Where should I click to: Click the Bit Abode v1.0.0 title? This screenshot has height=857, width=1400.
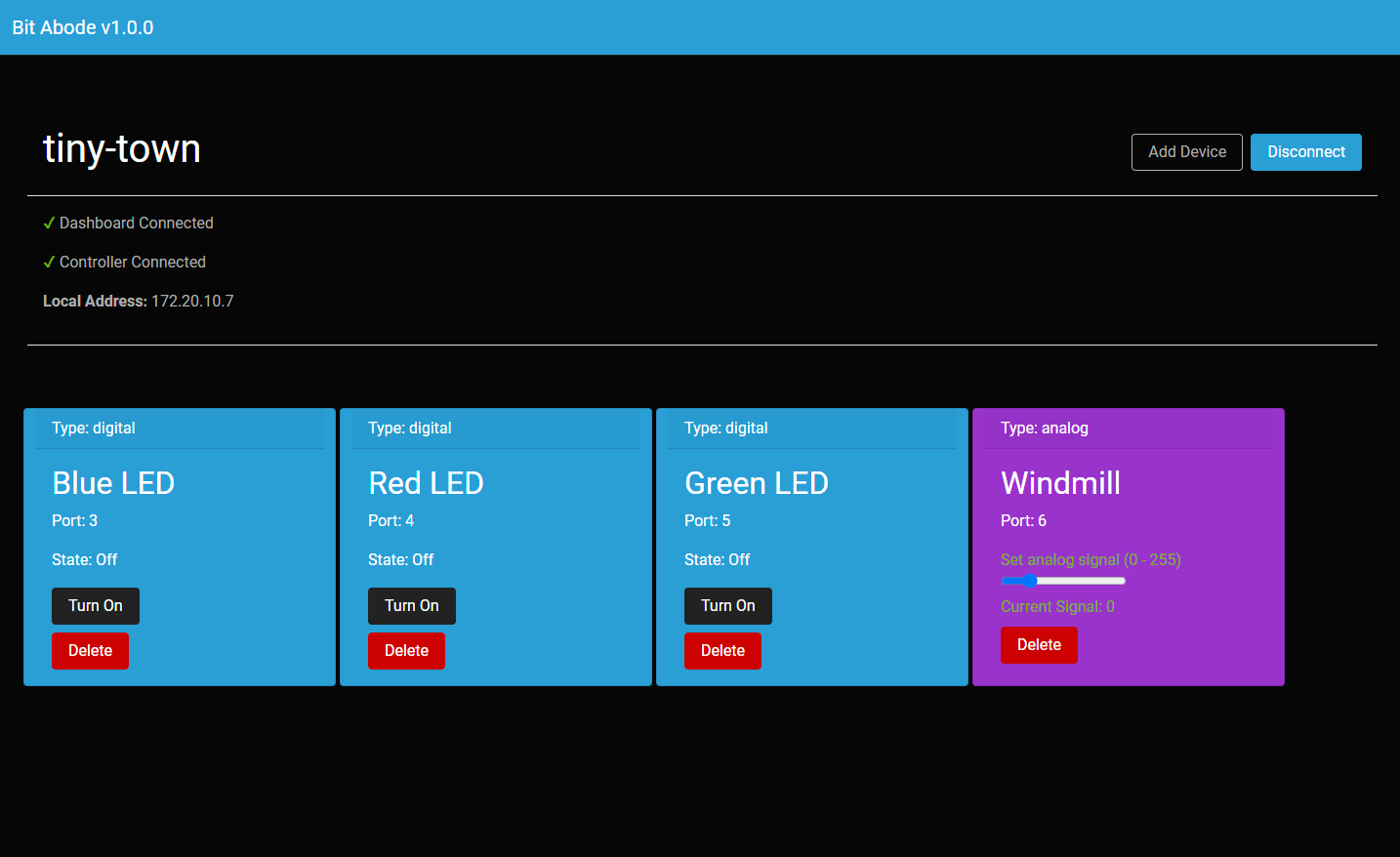pos(82,27)
